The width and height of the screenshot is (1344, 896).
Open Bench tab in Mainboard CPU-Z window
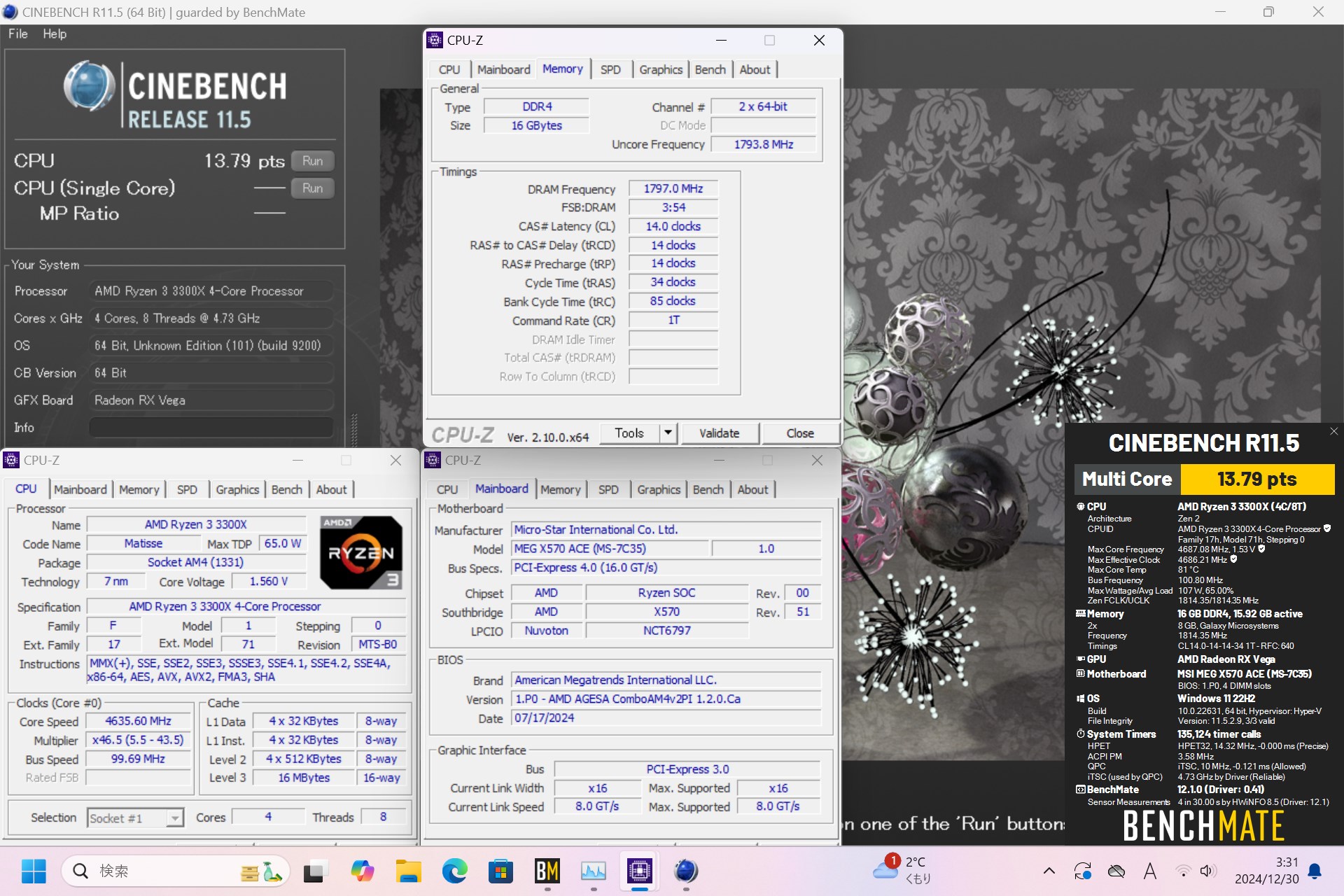click(x=708, y=489)
